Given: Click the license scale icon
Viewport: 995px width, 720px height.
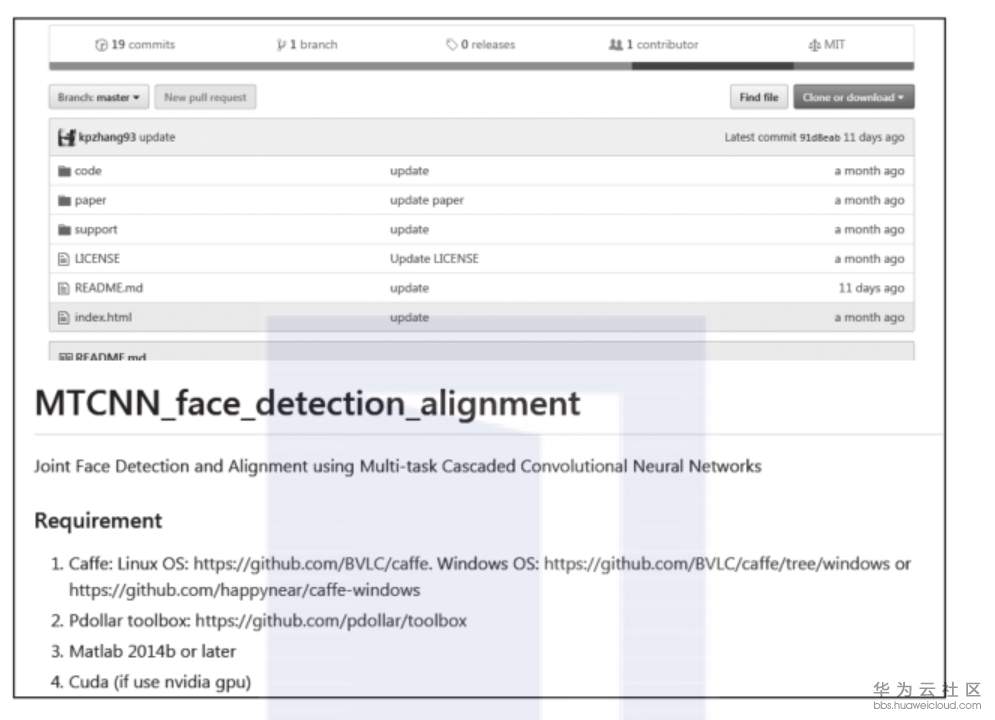Looking at the screenshot, I should tap(814, 45).
